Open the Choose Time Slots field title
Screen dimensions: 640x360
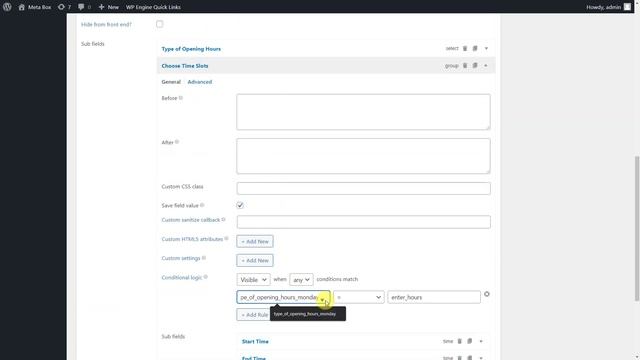tap(185, 66)
